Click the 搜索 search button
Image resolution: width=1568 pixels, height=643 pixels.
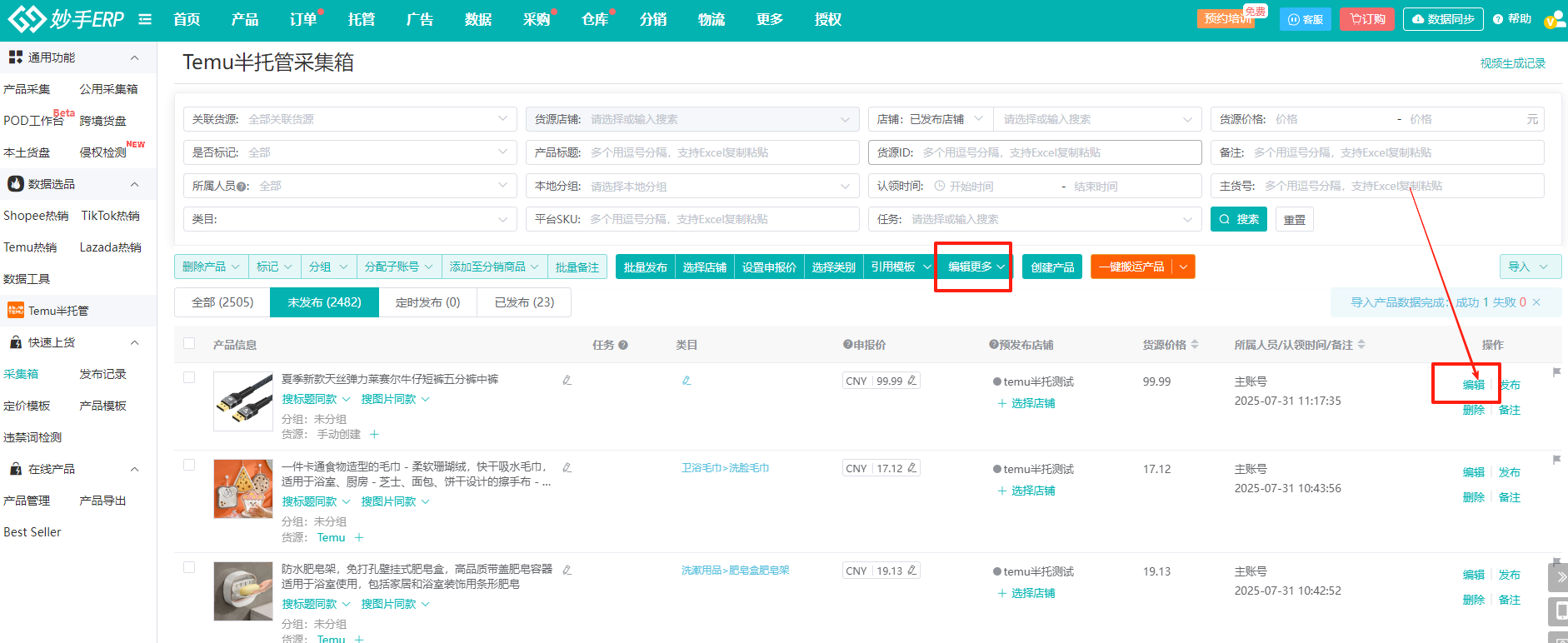pyautogui.click(x=1239, y=219)
